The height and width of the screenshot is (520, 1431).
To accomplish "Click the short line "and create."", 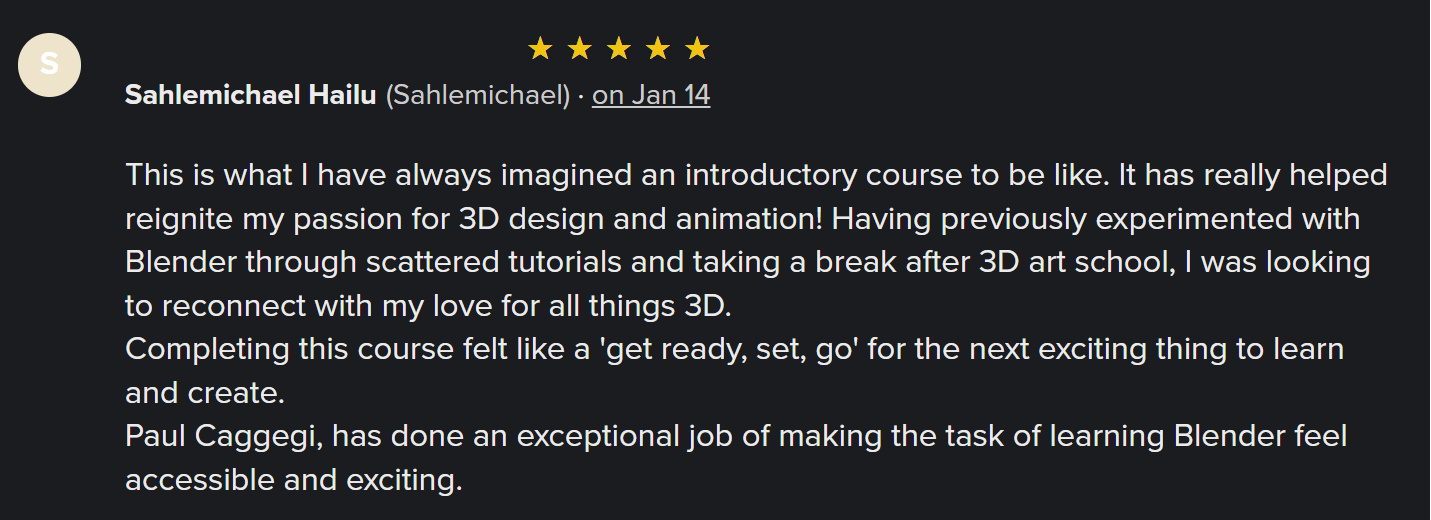I will point(205,392).
